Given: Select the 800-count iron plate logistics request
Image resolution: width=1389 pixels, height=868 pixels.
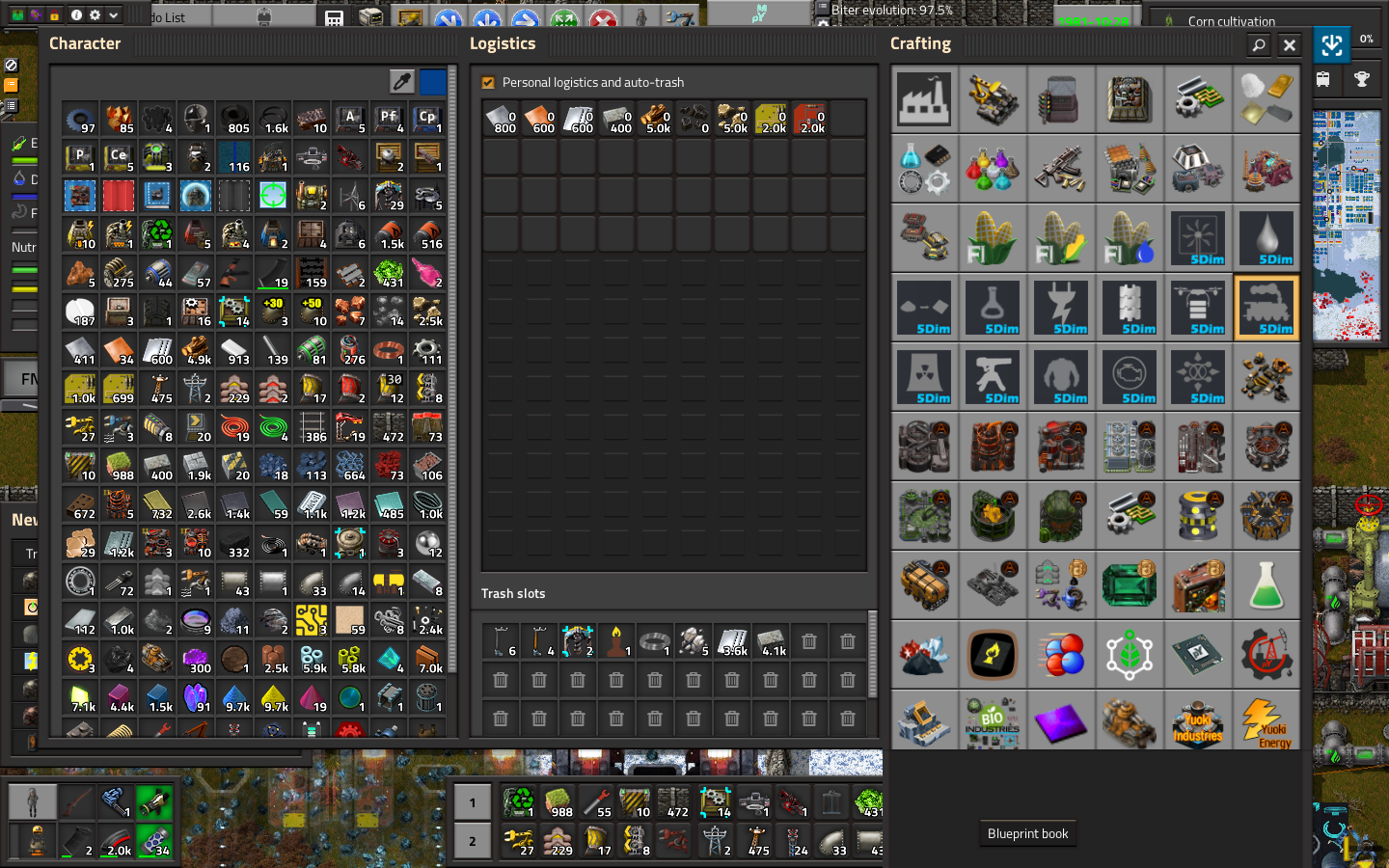Looking at the screenshot, I should (502, 119).
